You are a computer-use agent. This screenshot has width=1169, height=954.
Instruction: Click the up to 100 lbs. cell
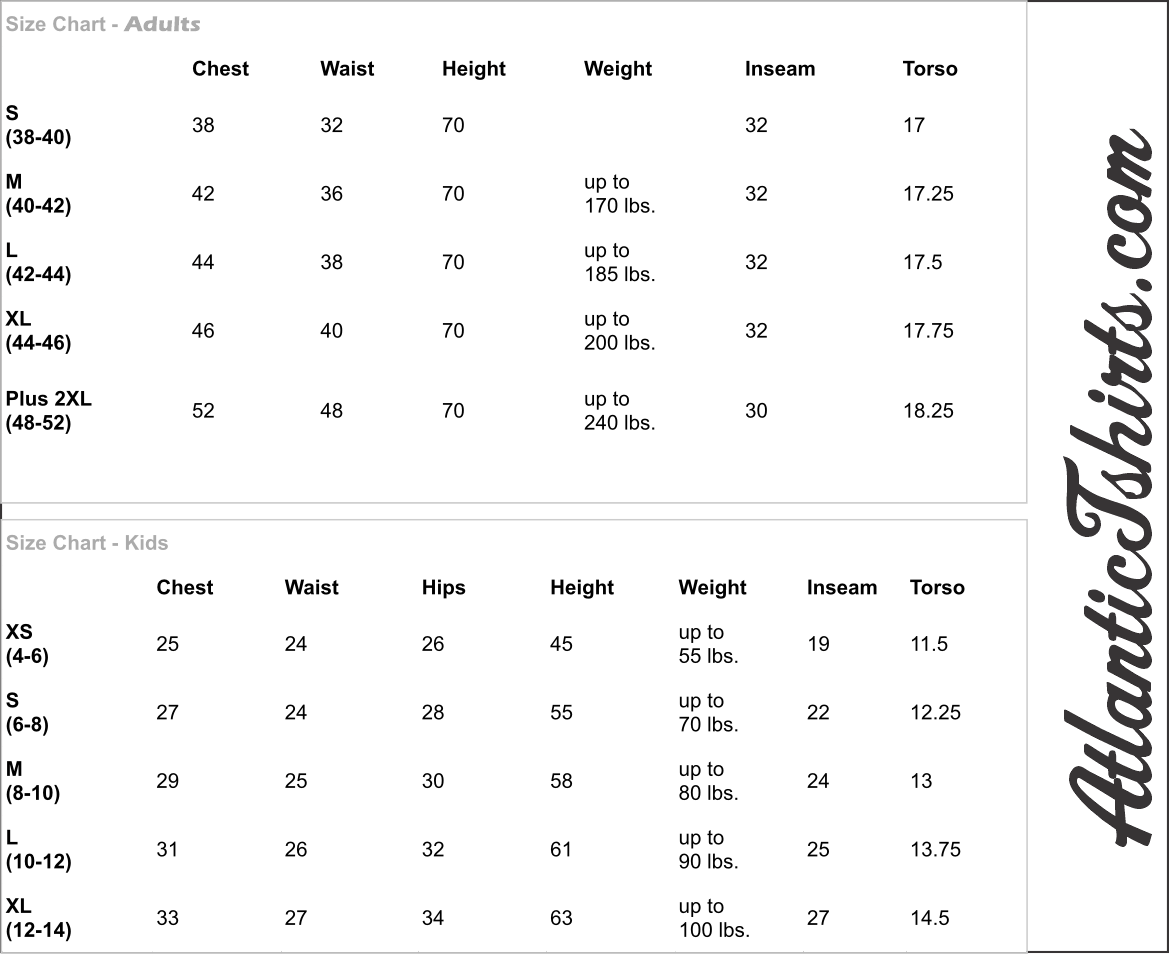point(714,918)
